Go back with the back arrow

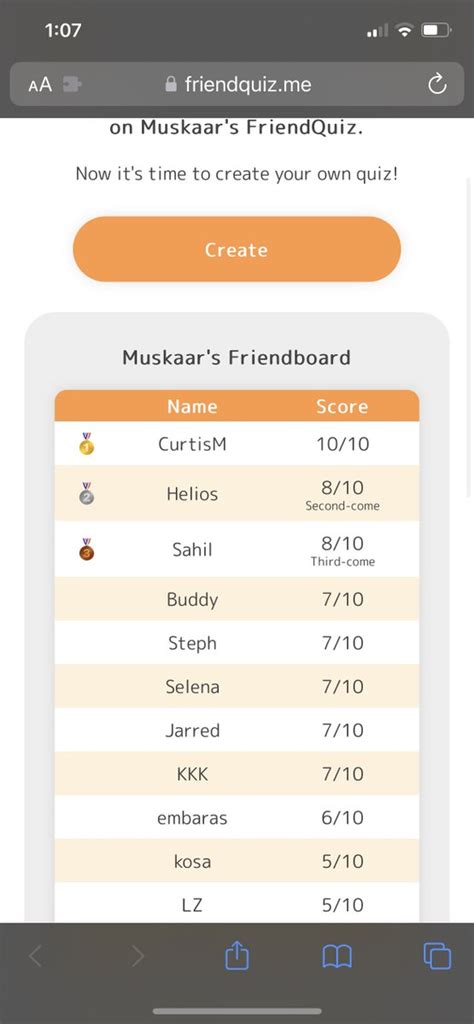(x=37, y=956)
